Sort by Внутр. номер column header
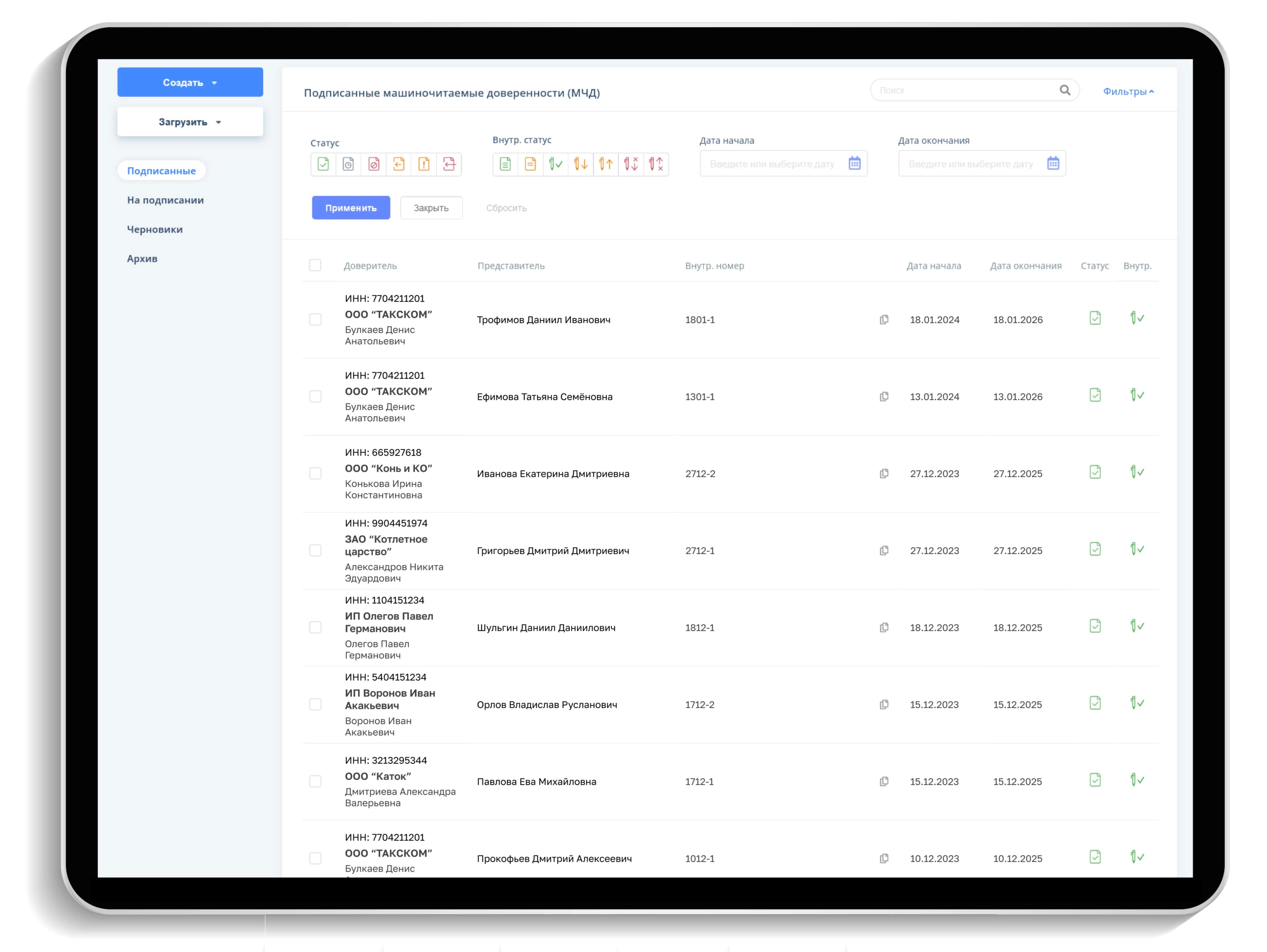The image size is (1267, 952). 715,266
